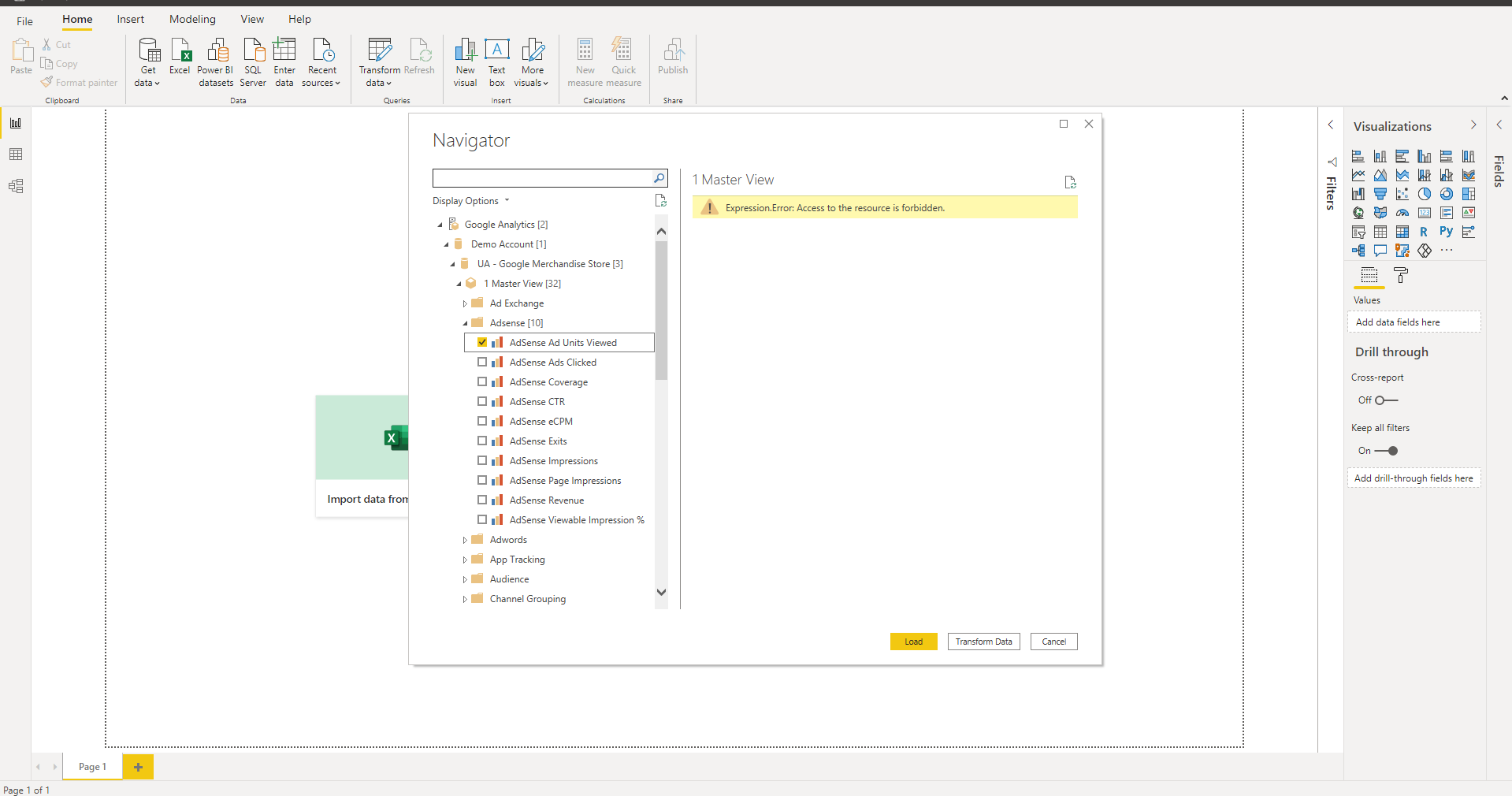
Task: Expand the Adwords folder
Action: [465, 540]
